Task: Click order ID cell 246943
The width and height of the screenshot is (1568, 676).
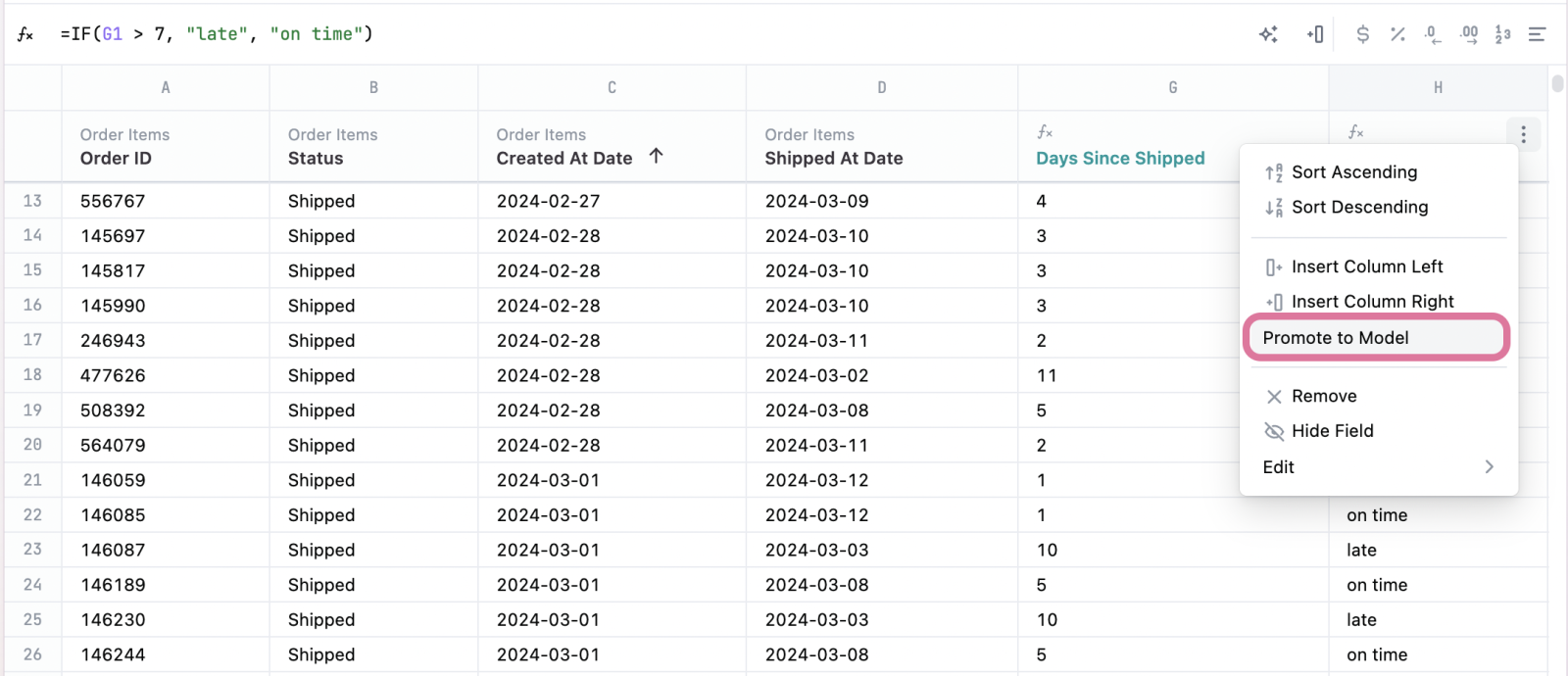Action: pos(166,341)
